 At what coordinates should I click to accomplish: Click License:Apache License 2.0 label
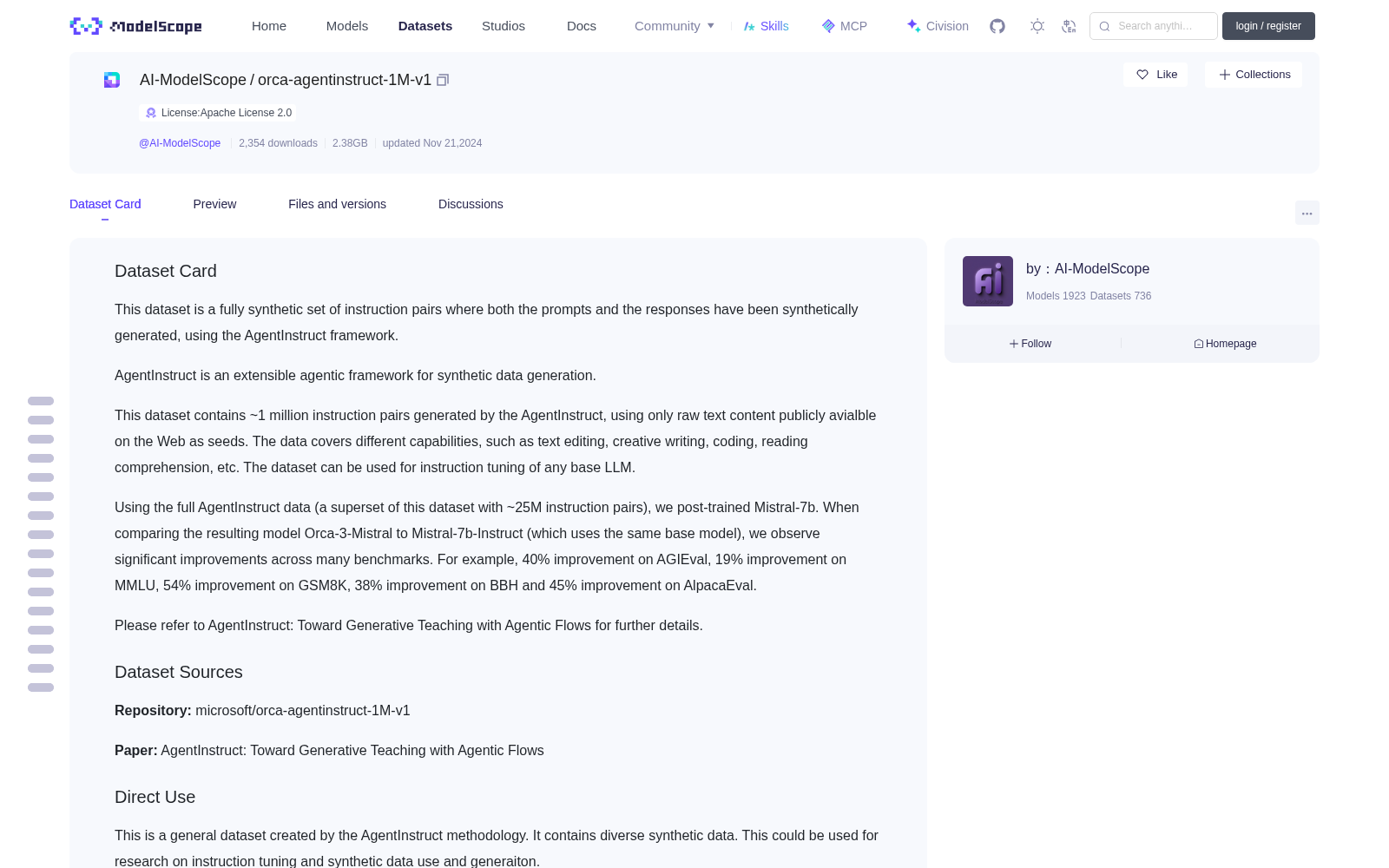(227, 113)
